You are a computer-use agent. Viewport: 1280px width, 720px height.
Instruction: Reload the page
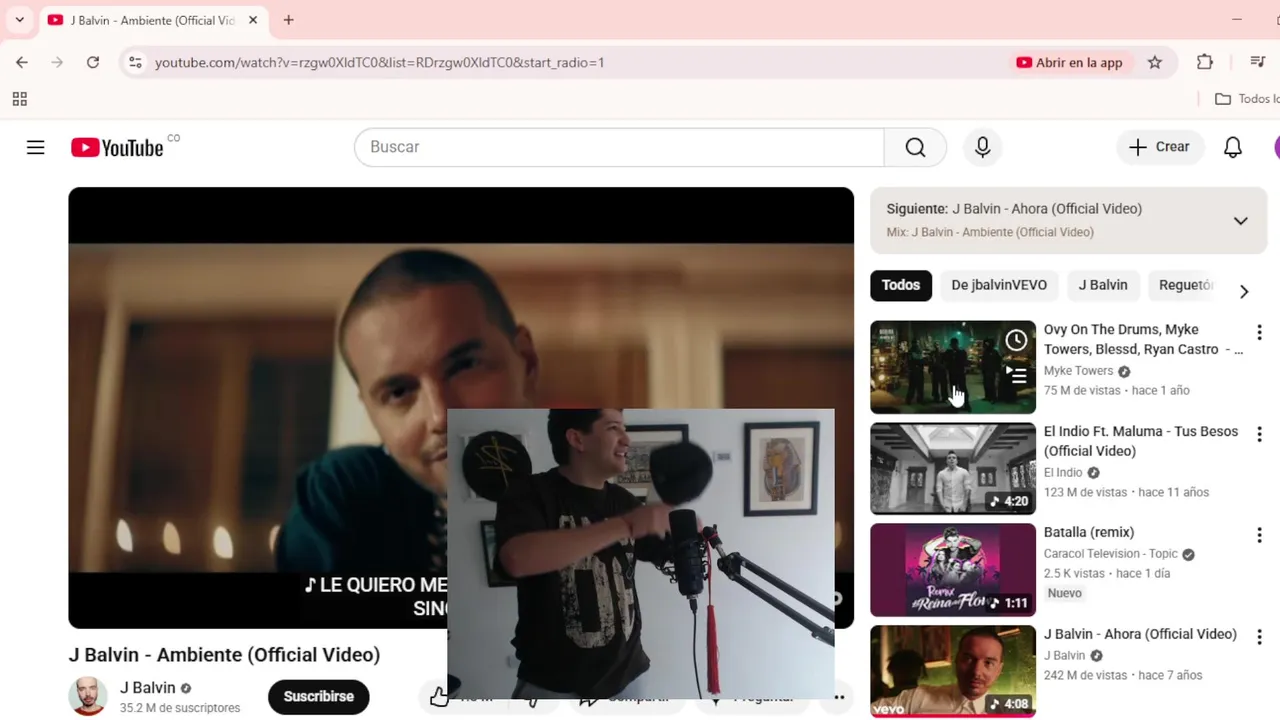pos(93,62)
